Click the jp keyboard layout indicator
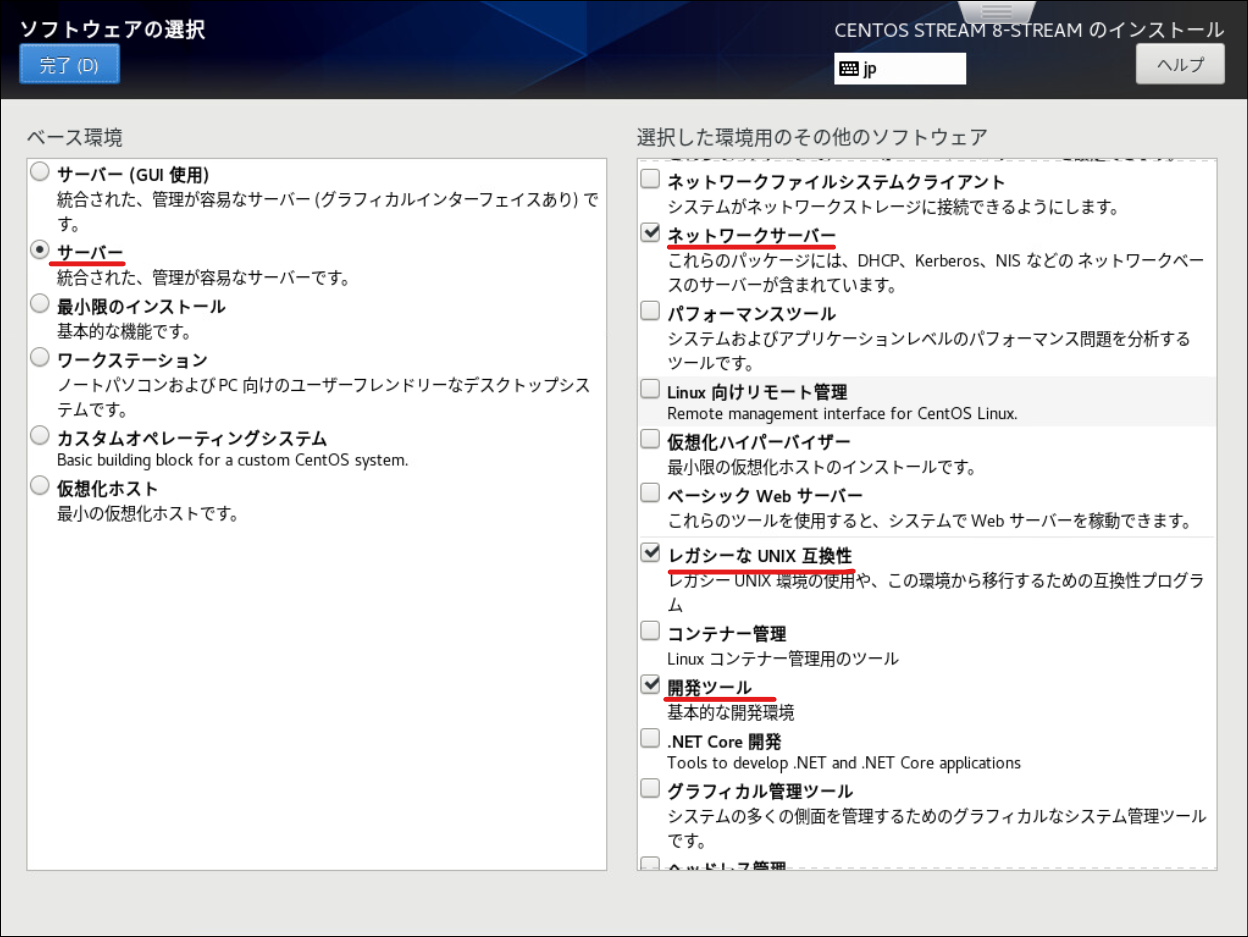 pyautogui.click(x=900, y=69)
